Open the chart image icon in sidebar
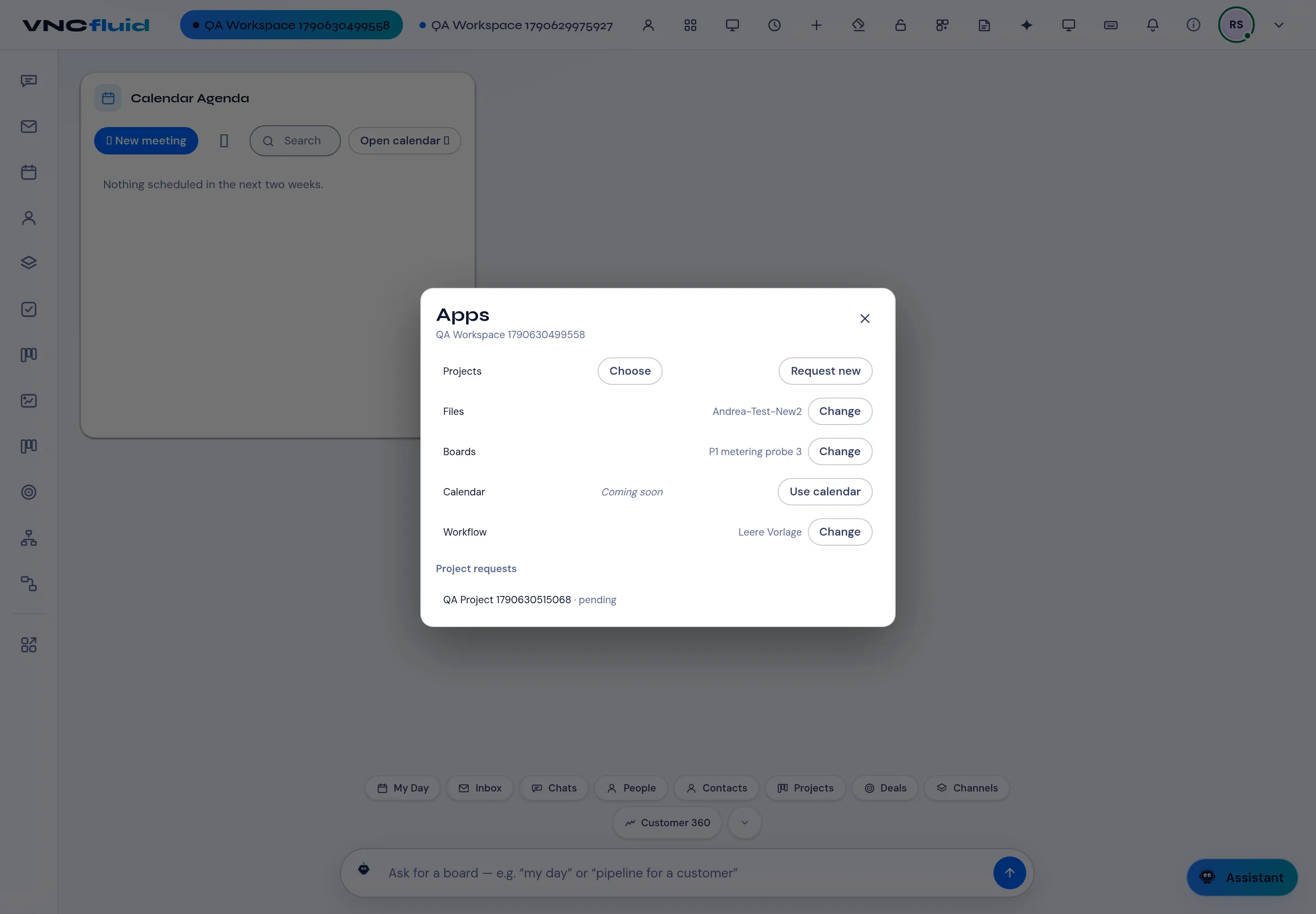 [x=29, y=401]
